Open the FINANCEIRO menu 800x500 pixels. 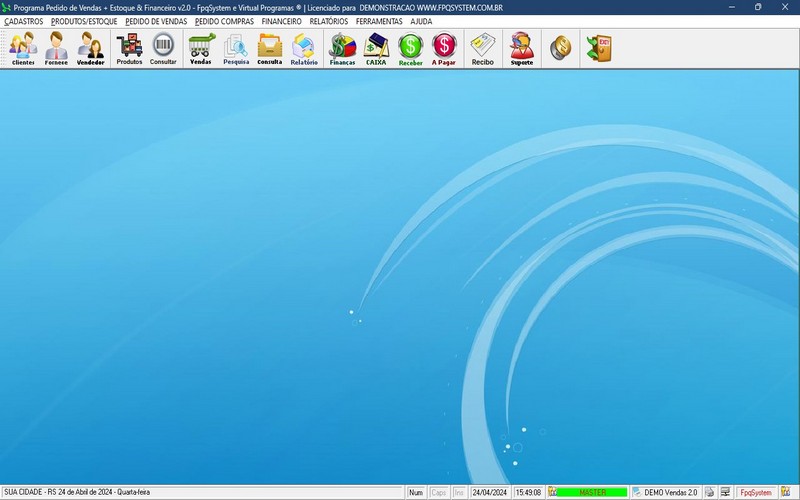(281, 21)
